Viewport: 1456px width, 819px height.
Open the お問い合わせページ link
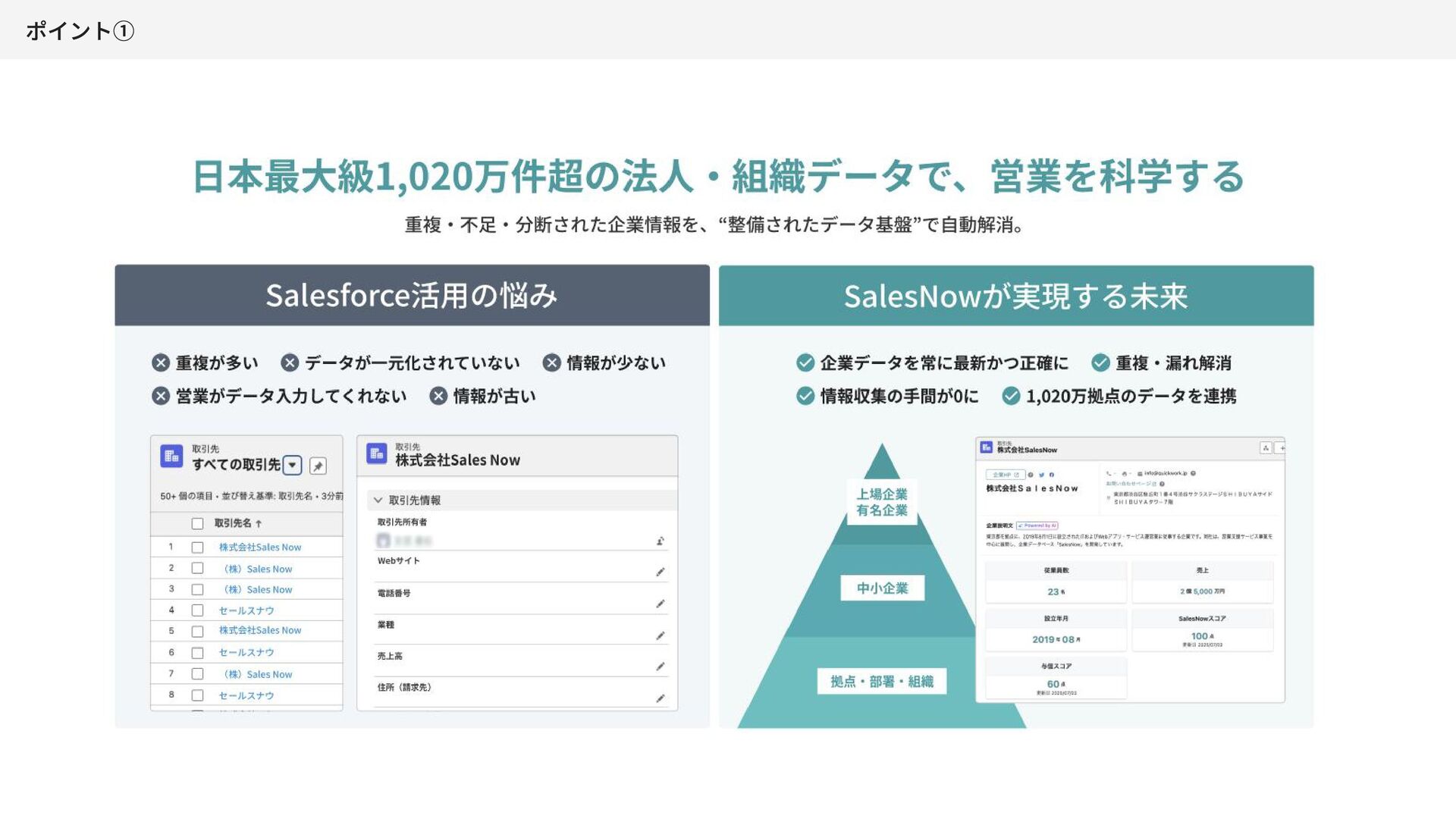[x=1131, y=484]
